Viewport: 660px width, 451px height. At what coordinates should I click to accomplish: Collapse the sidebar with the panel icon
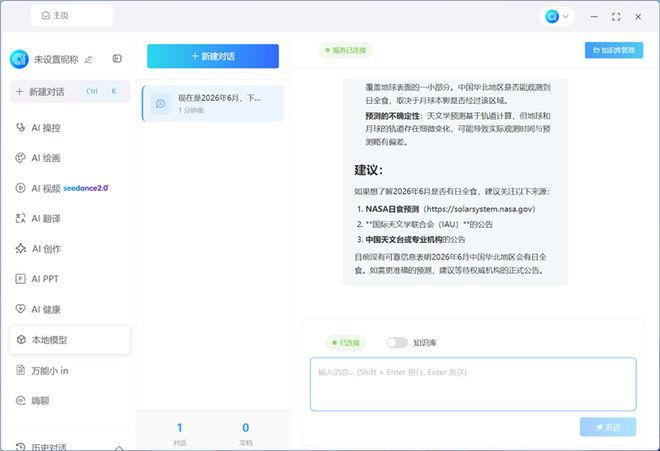[x=117, y=59]
